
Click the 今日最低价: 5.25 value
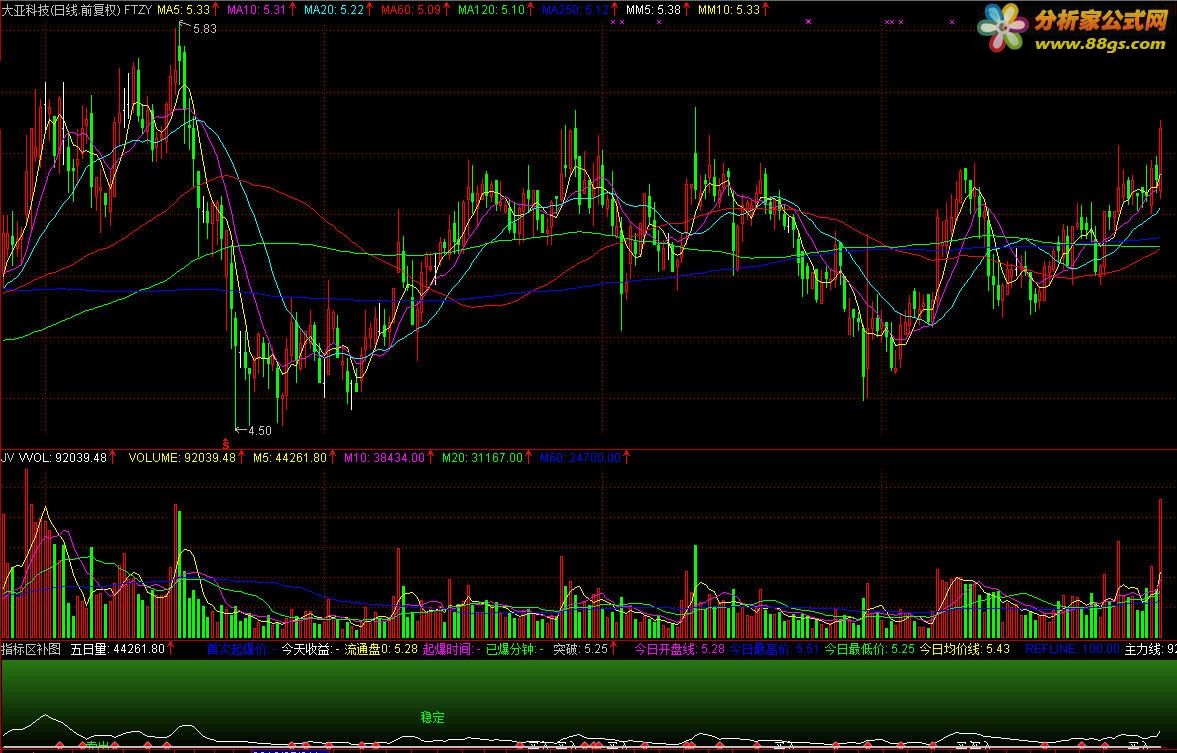point(869,649)
